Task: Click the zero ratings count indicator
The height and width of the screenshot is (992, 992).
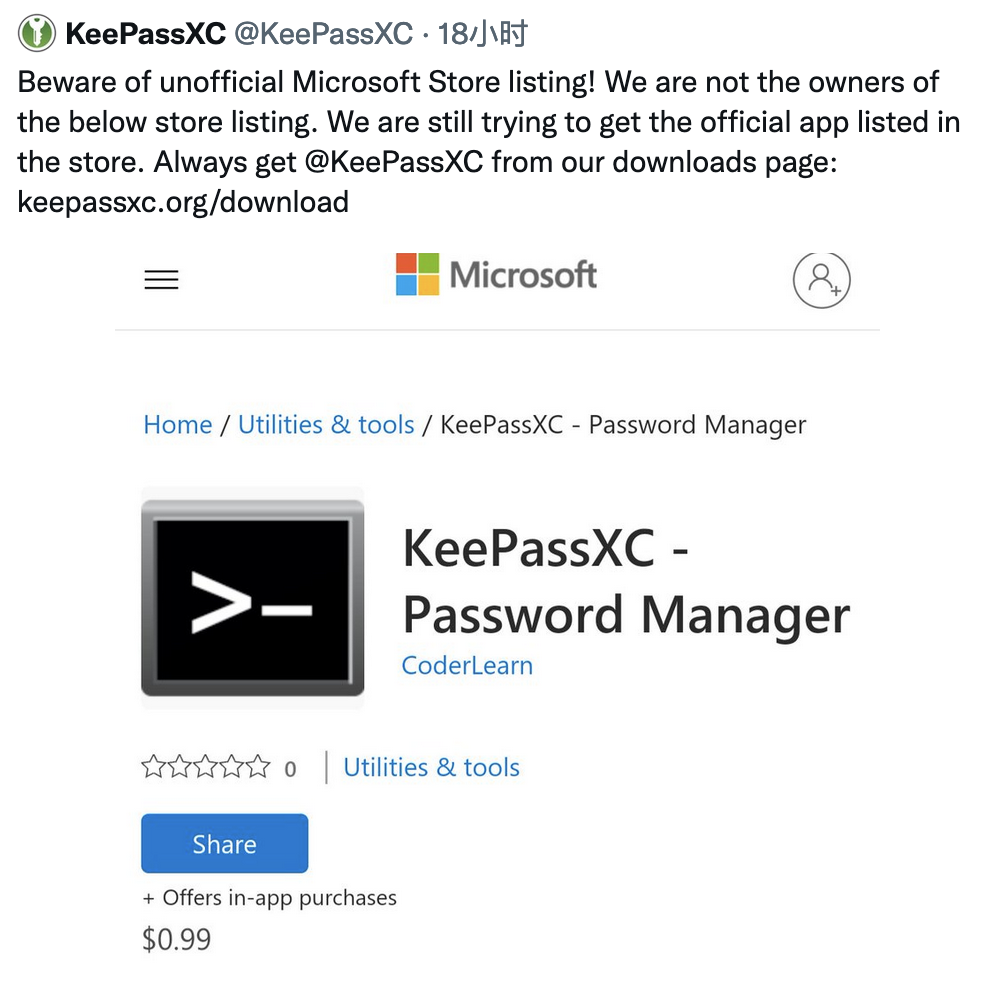Action: (290, 768)
